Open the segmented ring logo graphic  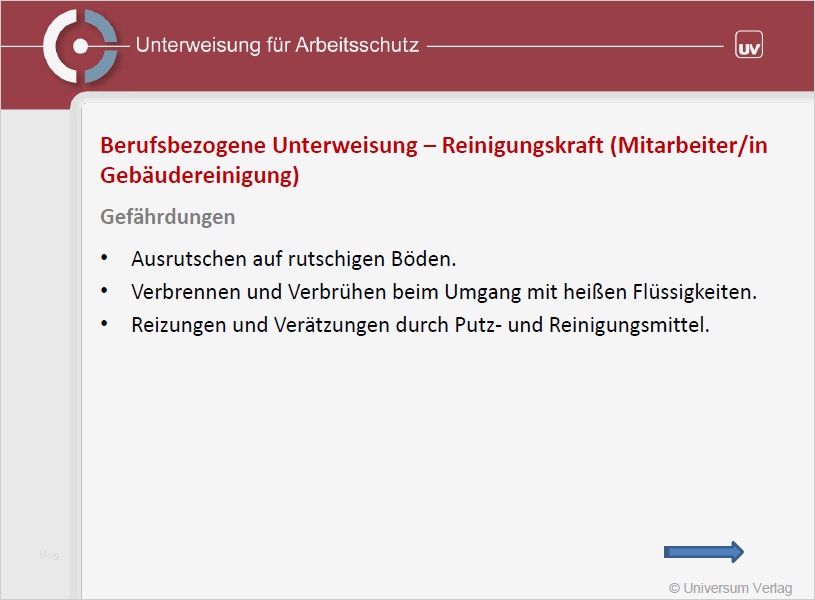click(78, 45)
